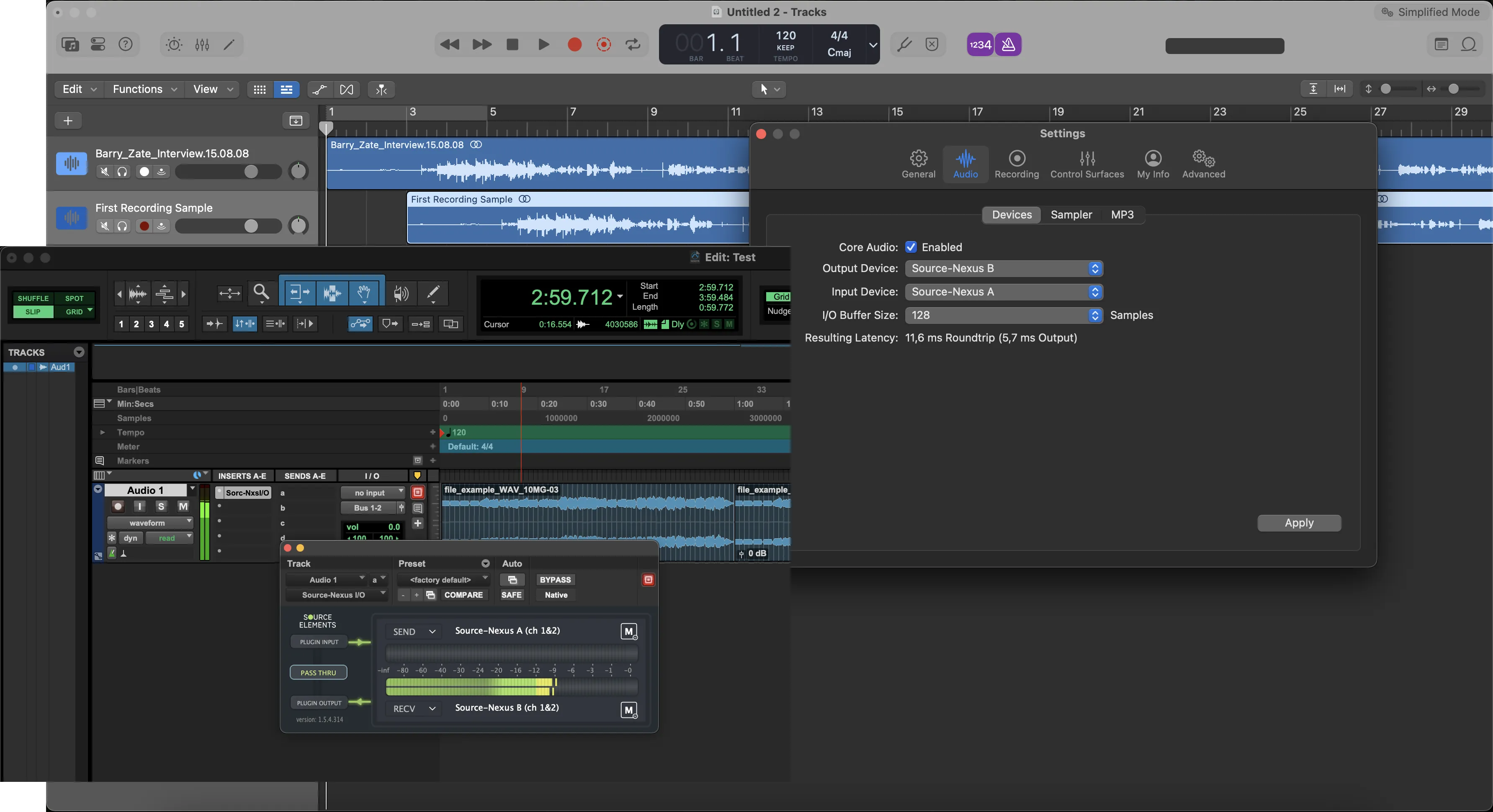Open Output Device dropdown Source-Nexus B

click(1003, 268)
